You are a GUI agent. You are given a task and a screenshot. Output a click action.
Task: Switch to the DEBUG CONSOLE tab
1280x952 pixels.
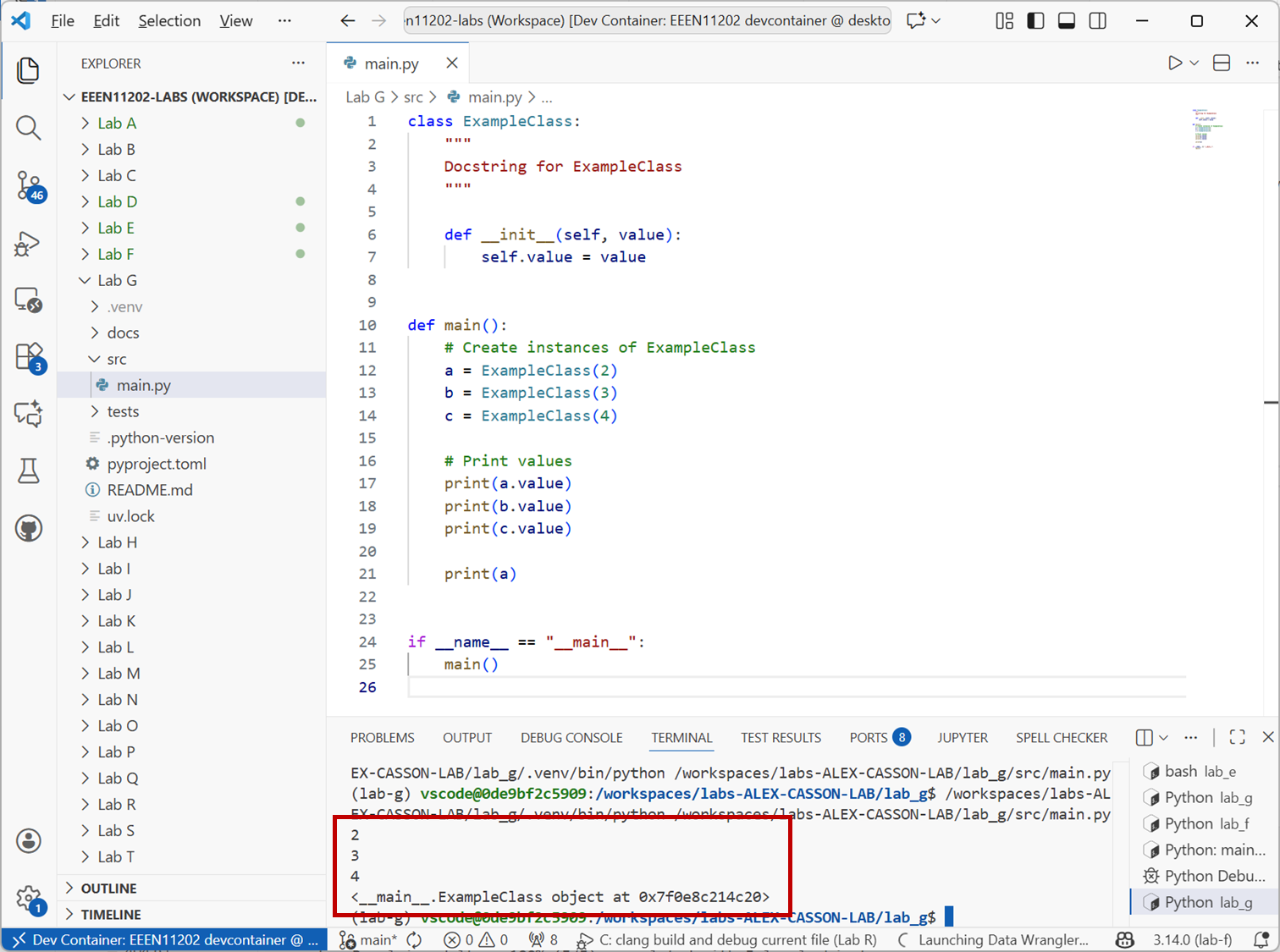pyautogui.click(x=571, y=738)
